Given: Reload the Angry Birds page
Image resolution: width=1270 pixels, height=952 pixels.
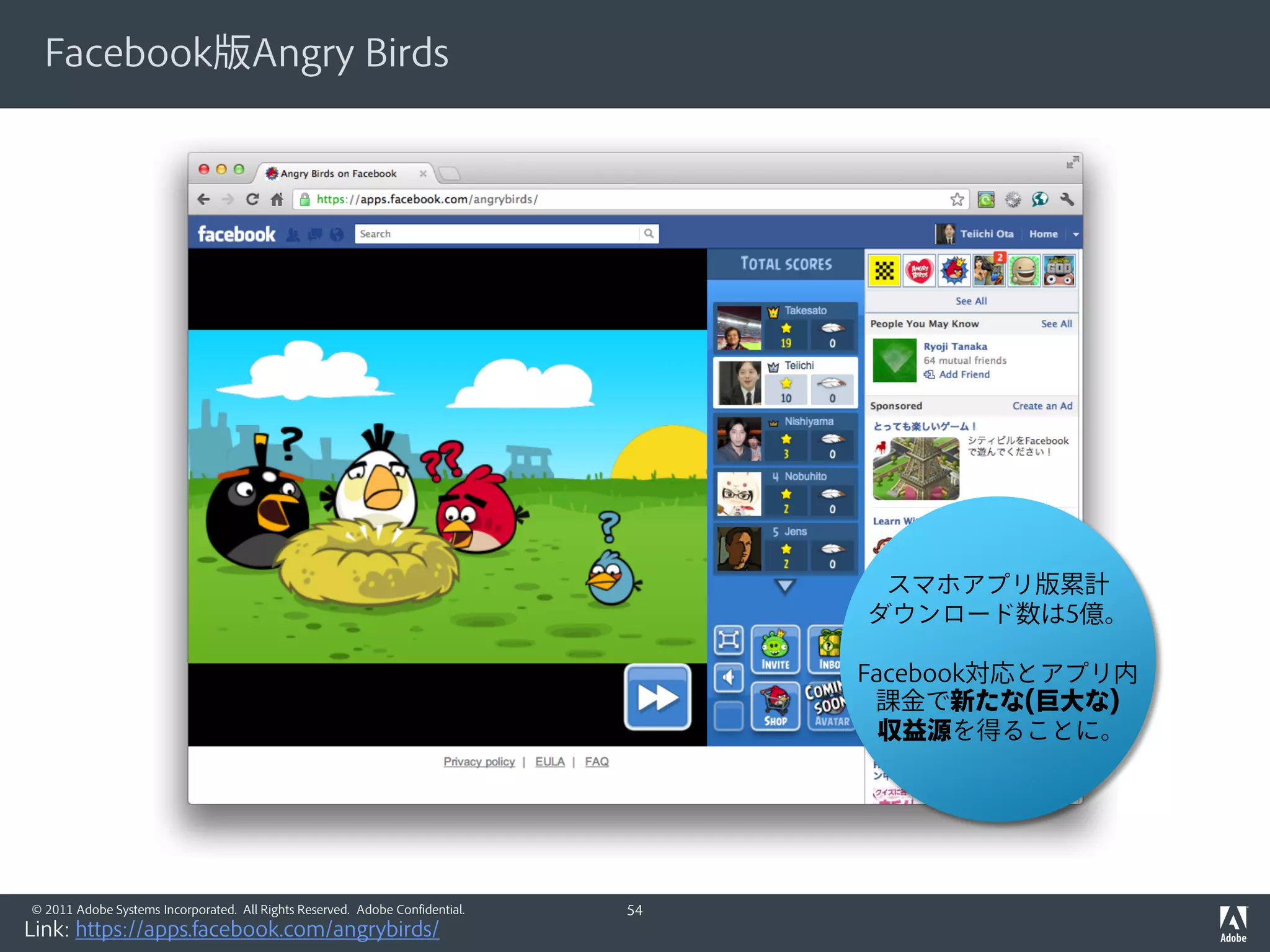Looking at the screenshot, I should [x=252, y=200].
